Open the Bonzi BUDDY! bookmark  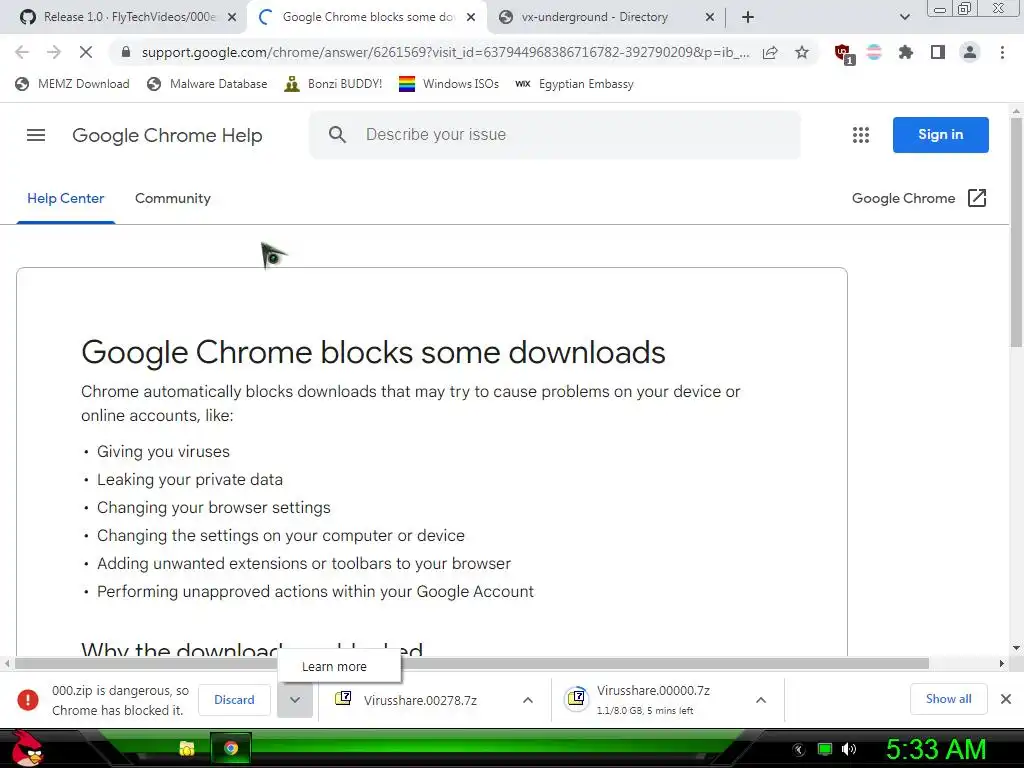(x=334, y=84)
